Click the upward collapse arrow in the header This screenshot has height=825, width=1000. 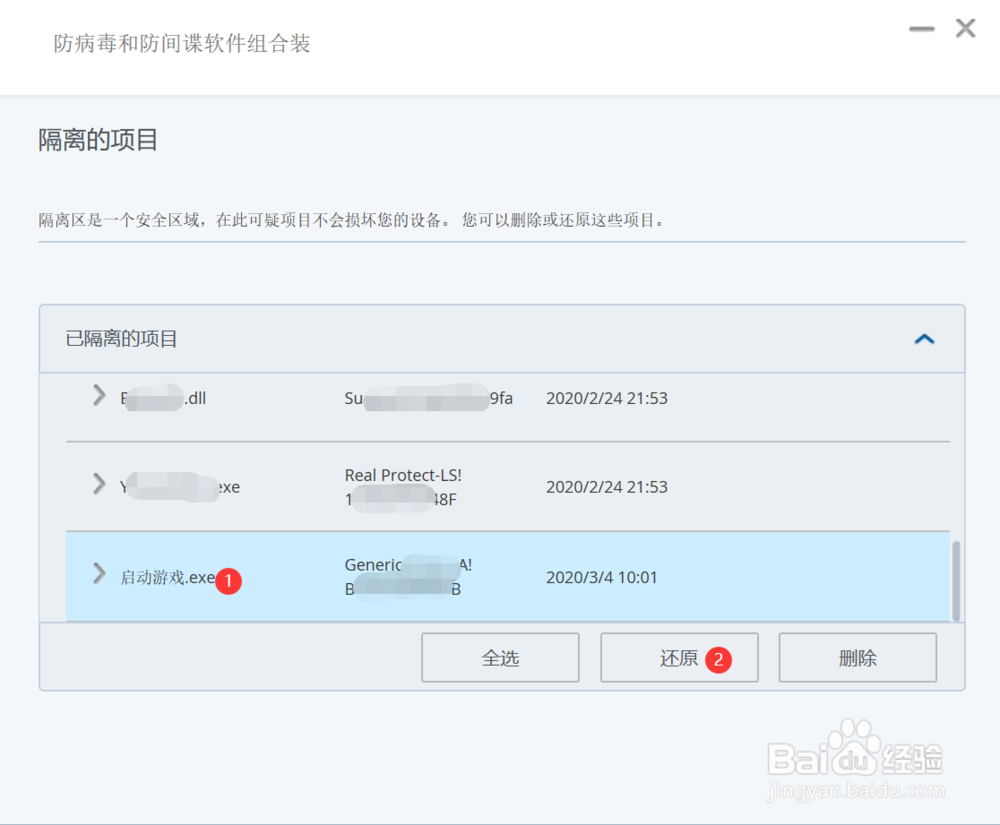pos(924,339)
